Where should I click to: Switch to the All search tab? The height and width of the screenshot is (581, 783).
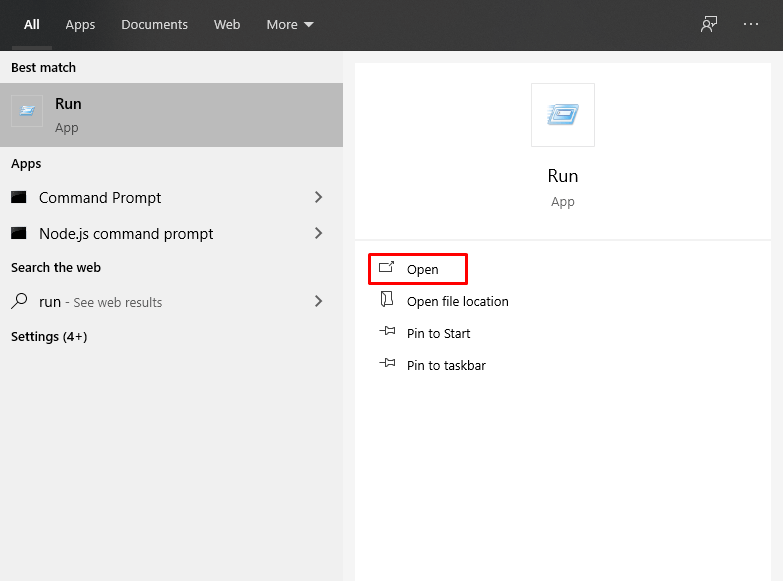coord(31,24)
